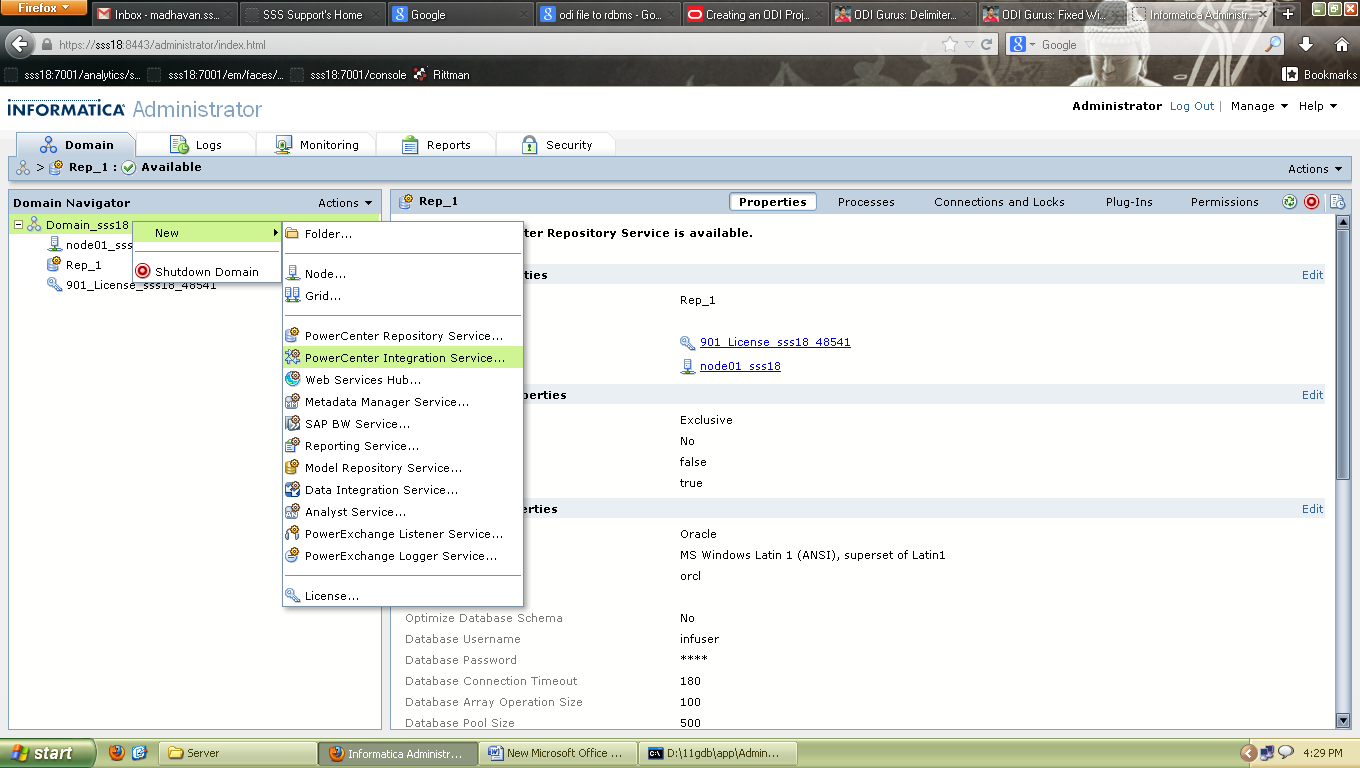
Task: Choose Reporting Service menu item
Action: tap(403, 446)
